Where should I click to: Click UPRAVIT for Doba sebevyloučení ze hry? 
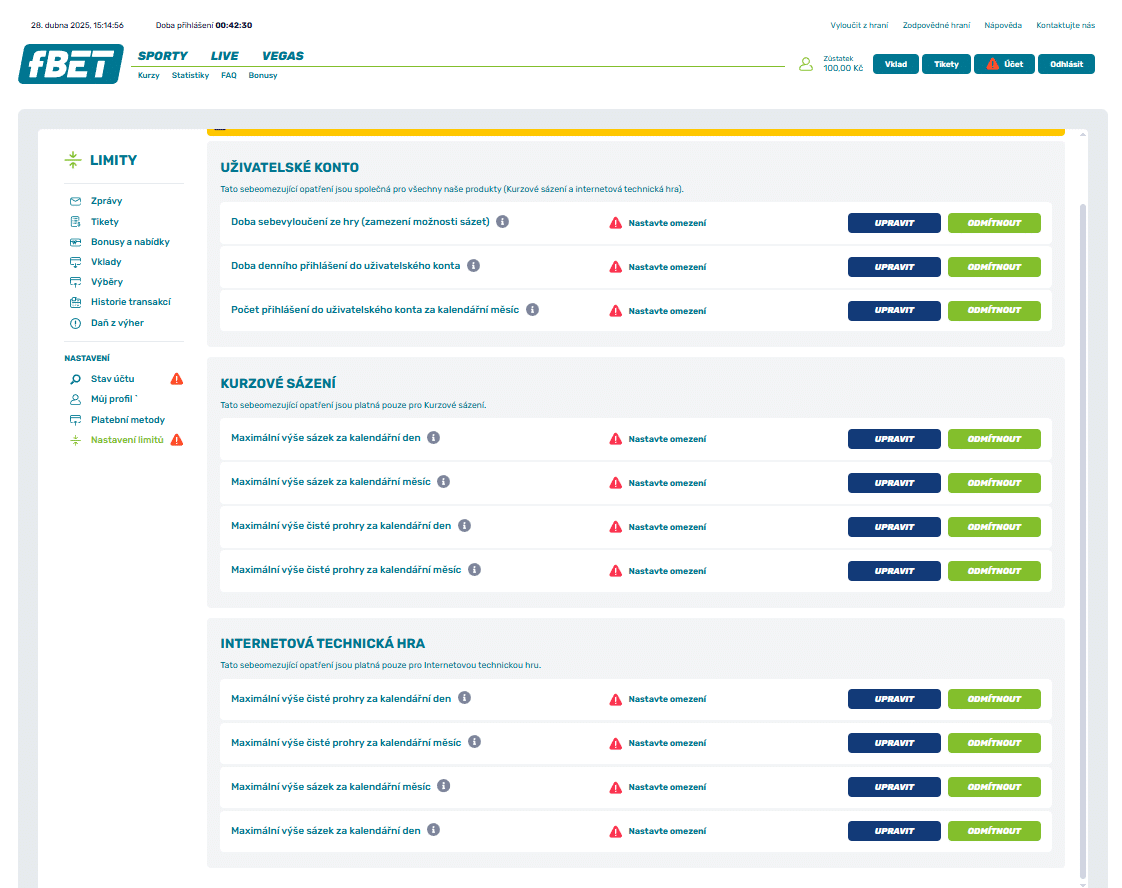[894, 223]
